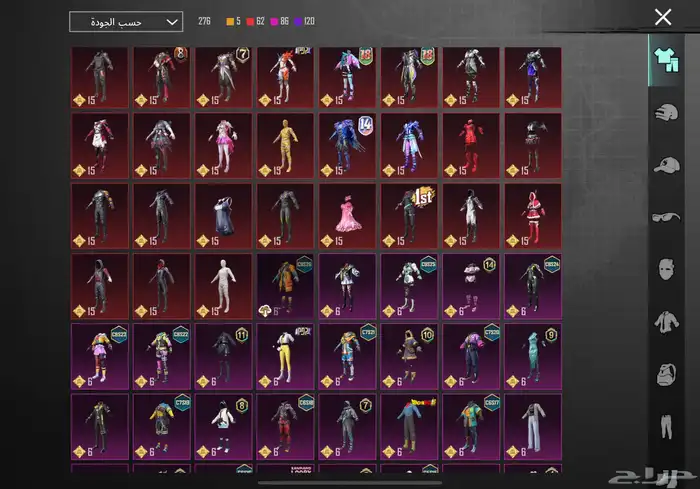The image size is (700, 489).
Task: Click the orange quality swatch showing 5
Action: [x=234, y=21]
